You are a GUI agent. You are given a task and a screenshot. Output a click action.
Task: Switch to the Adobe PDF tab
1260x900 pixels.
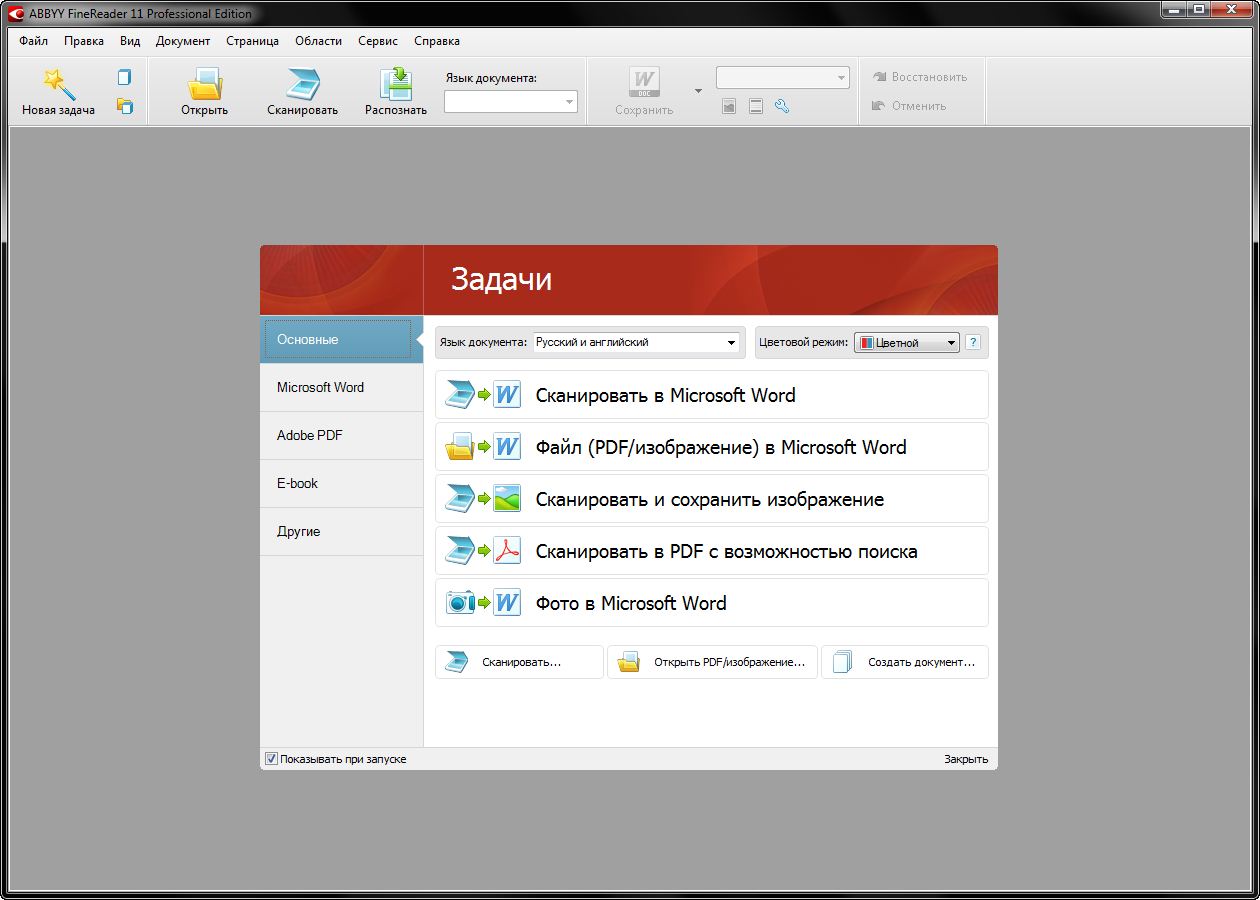[310, 436]
